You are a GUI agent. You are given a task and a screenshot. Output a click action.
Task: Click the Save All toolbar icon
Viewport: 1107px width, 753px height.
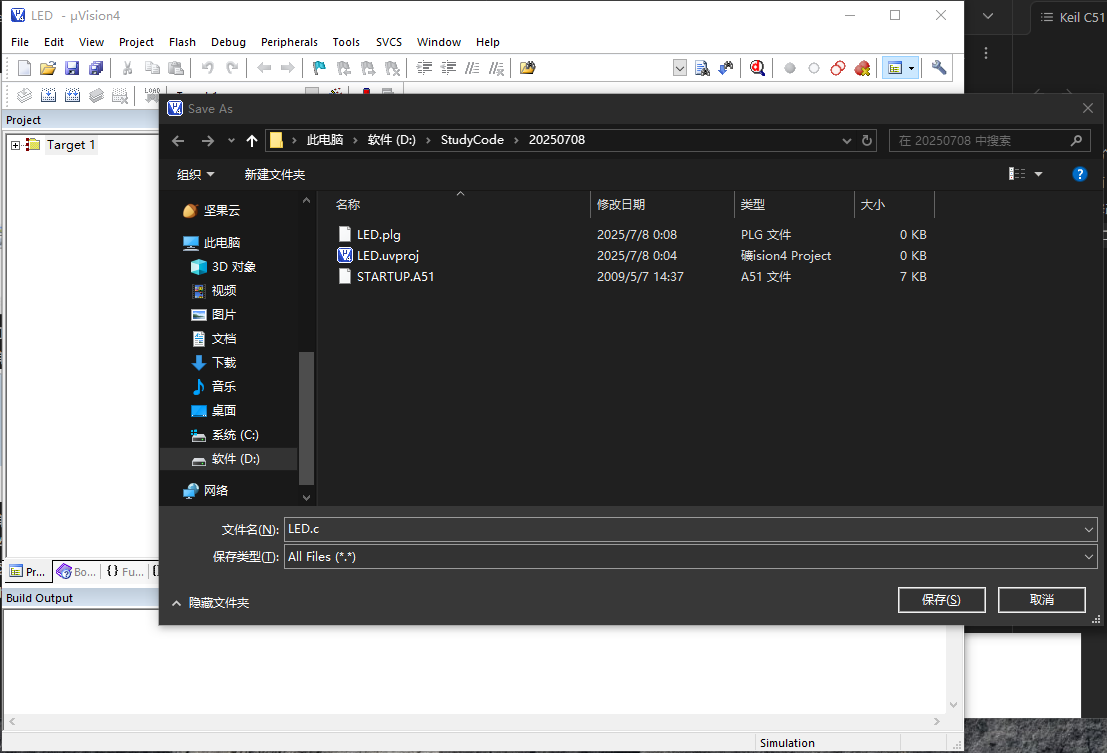[x=96, y=68]
